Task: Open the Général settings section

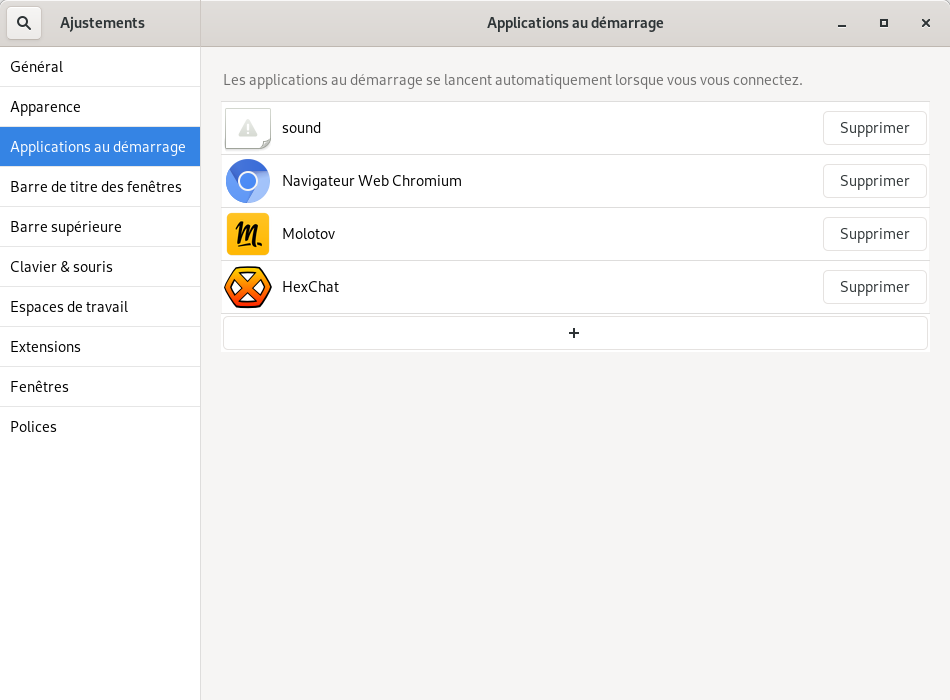Action: 100,67
